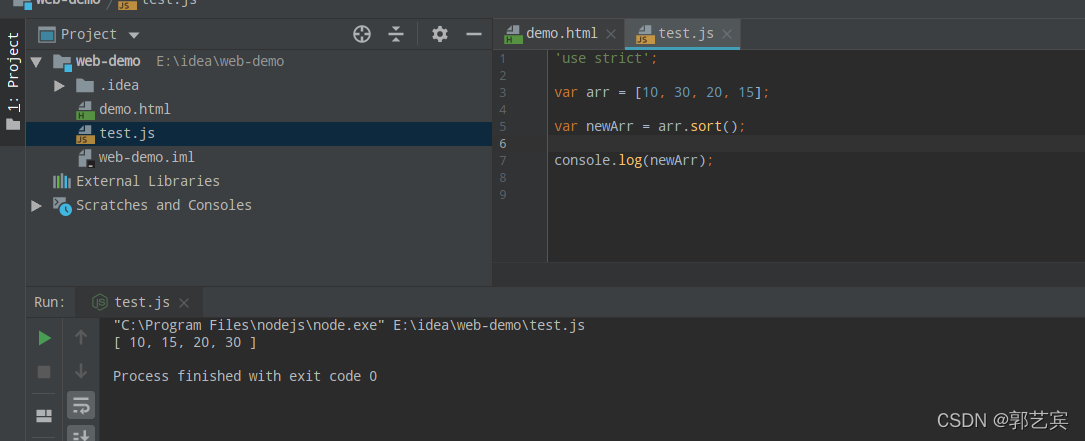Click the green Rerun play button
The image size is (1085, 441).
[x=44, y=338]
